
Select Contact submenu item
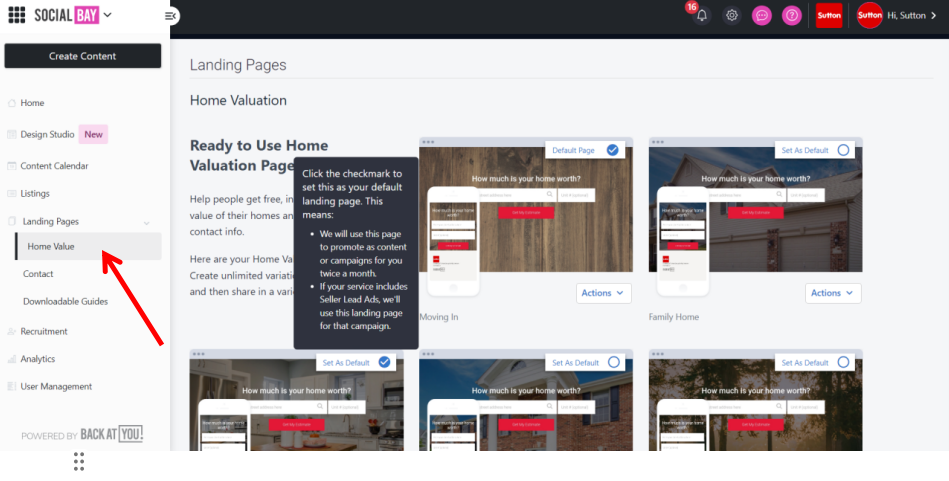38,273
